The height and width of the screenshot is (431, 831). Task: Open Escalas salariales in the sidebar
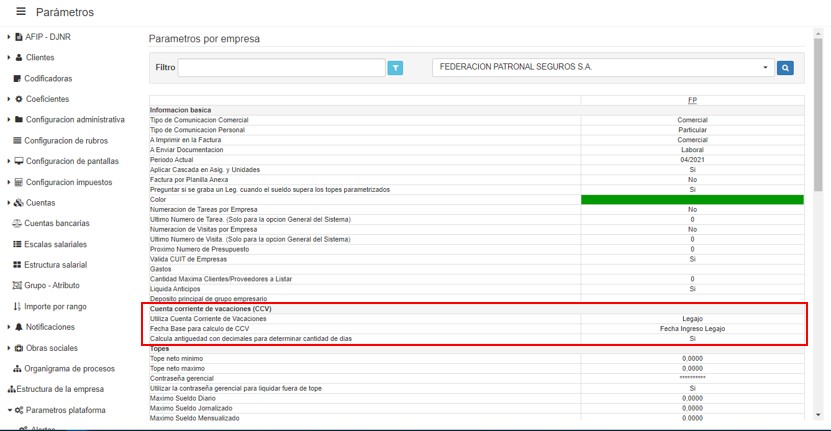55,244
